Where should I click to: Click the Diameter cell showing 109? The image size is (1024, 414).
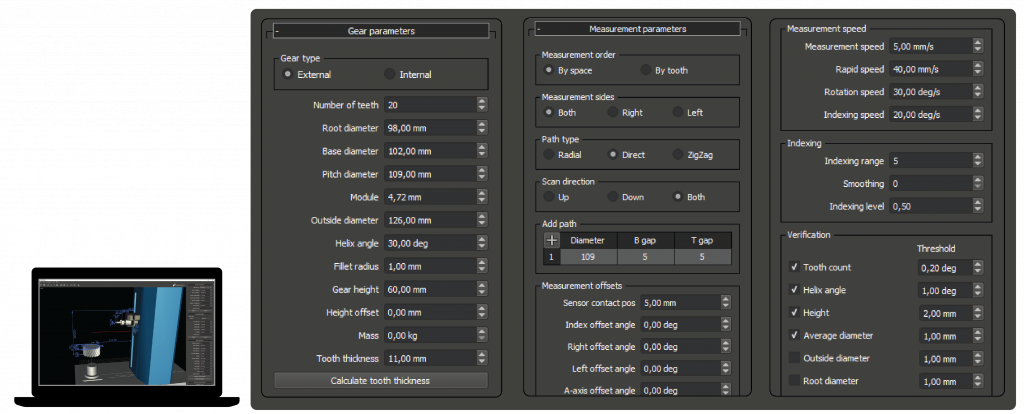click(x=587, y=257)
